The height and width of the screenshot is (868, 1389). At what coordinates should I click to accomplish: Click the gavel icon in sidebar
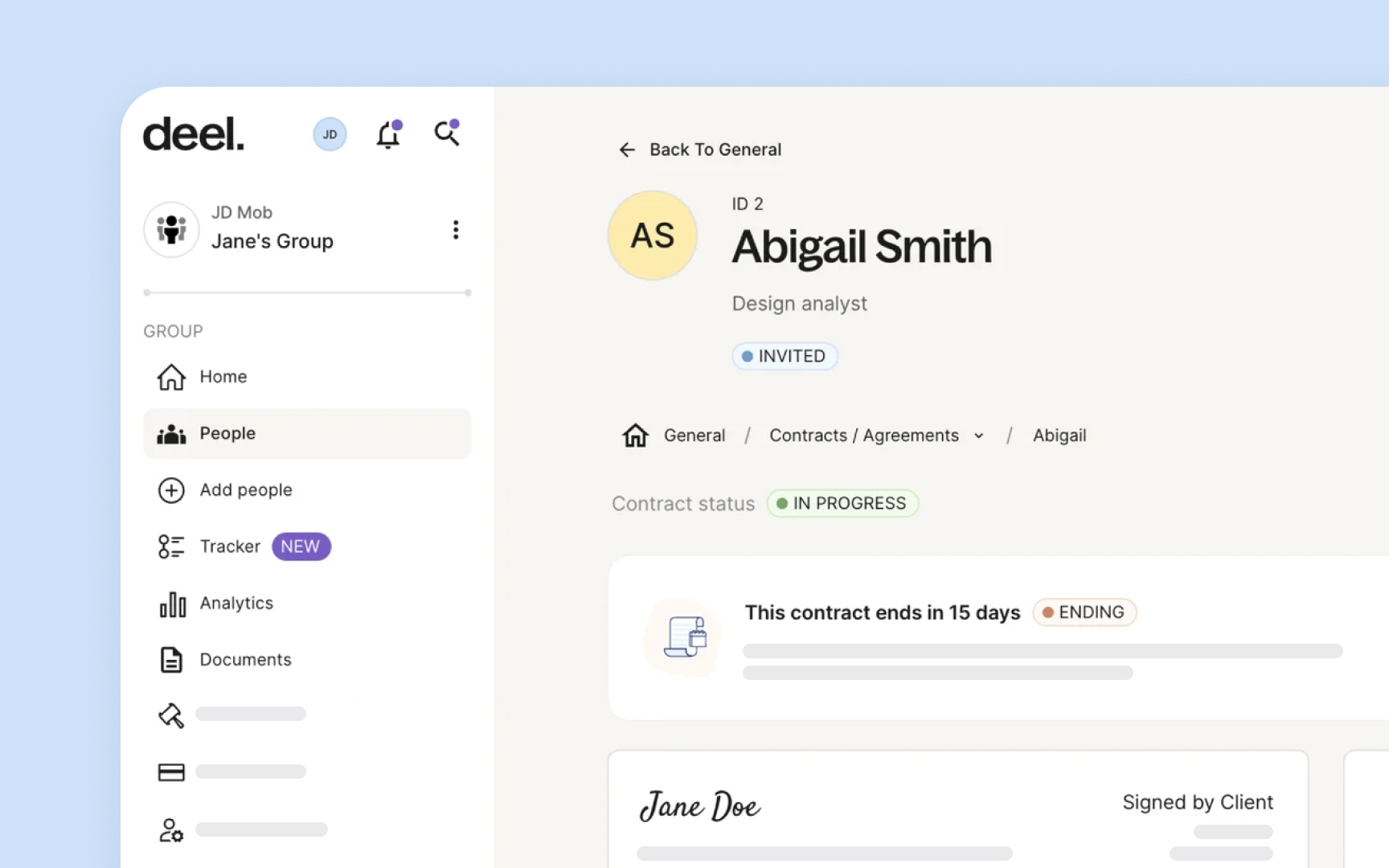click(171, 715)
